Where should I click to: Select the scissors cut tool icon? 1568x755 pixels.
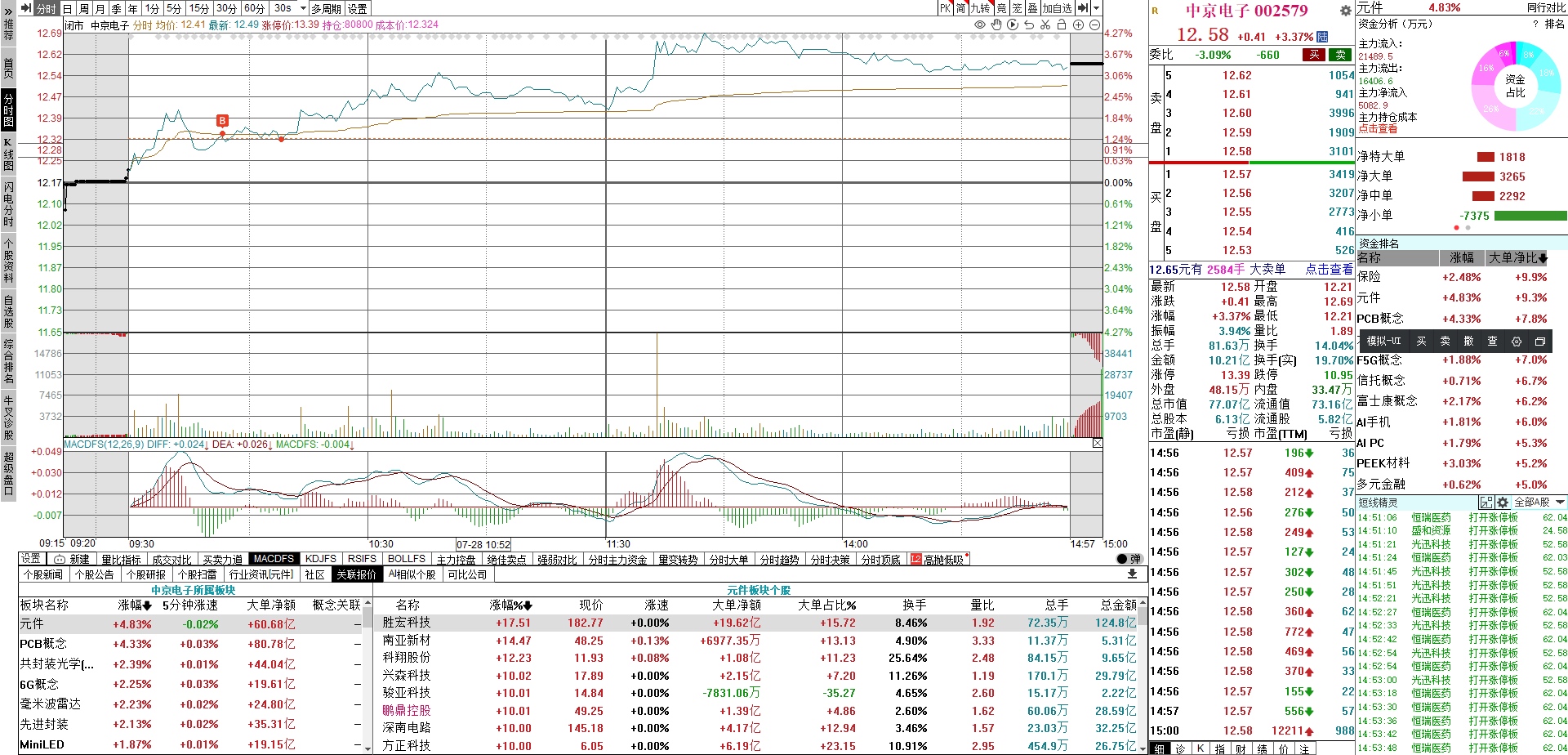1045,25
